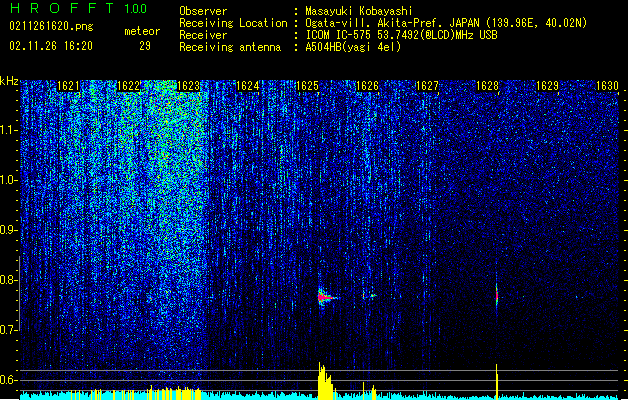Click observer name Masayuki Kobayashi

(359, 11)
